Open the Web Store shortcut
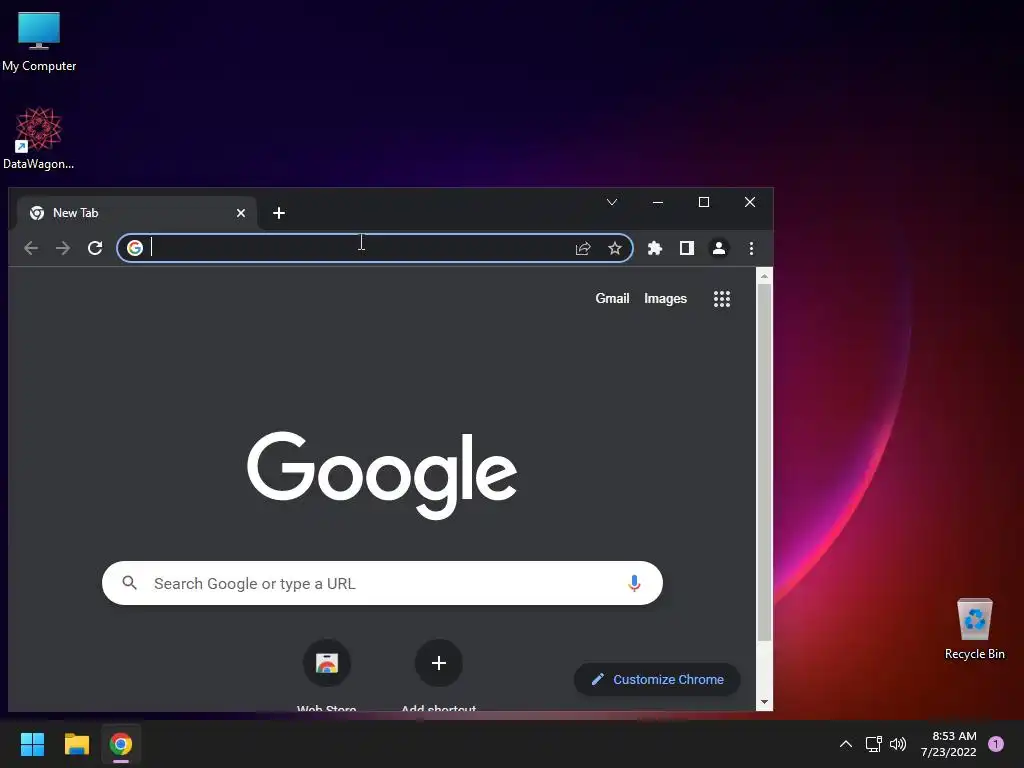 pos(327,675)
